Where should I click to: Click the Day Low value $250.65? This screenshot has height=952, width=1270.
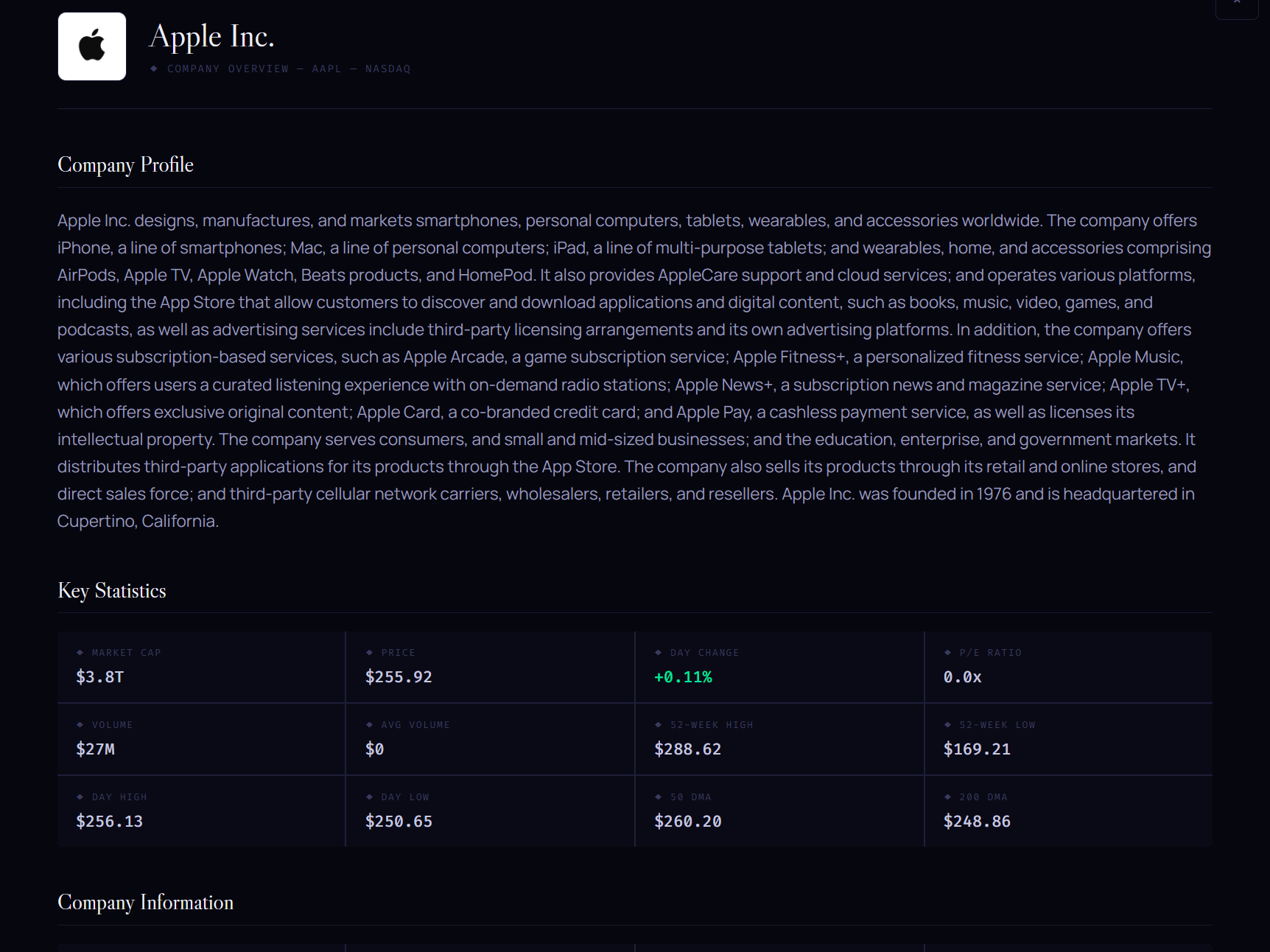click(x=399, y=822)
